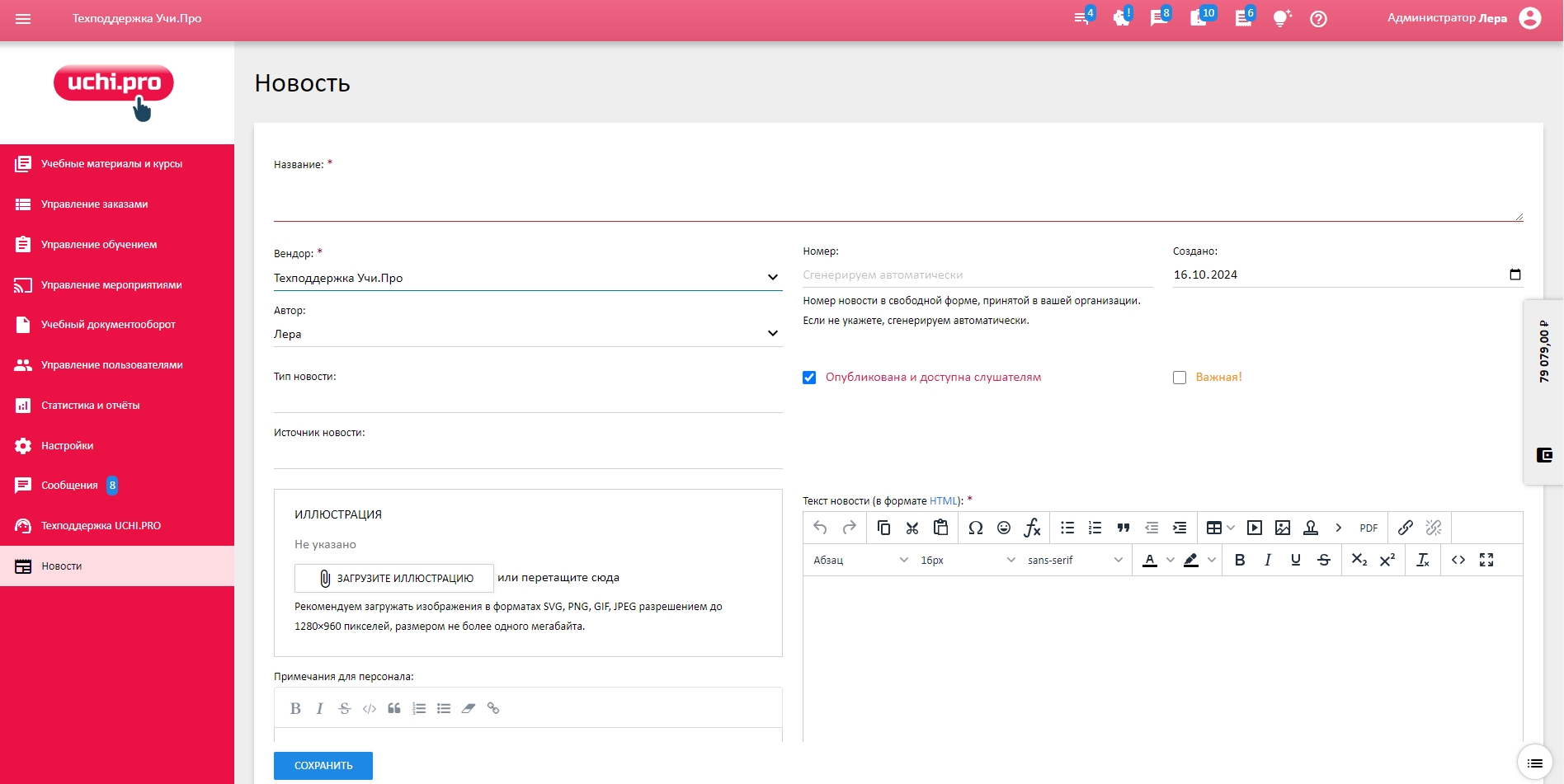Open 'Управление обучением' sidebar menu

(117, 245)
